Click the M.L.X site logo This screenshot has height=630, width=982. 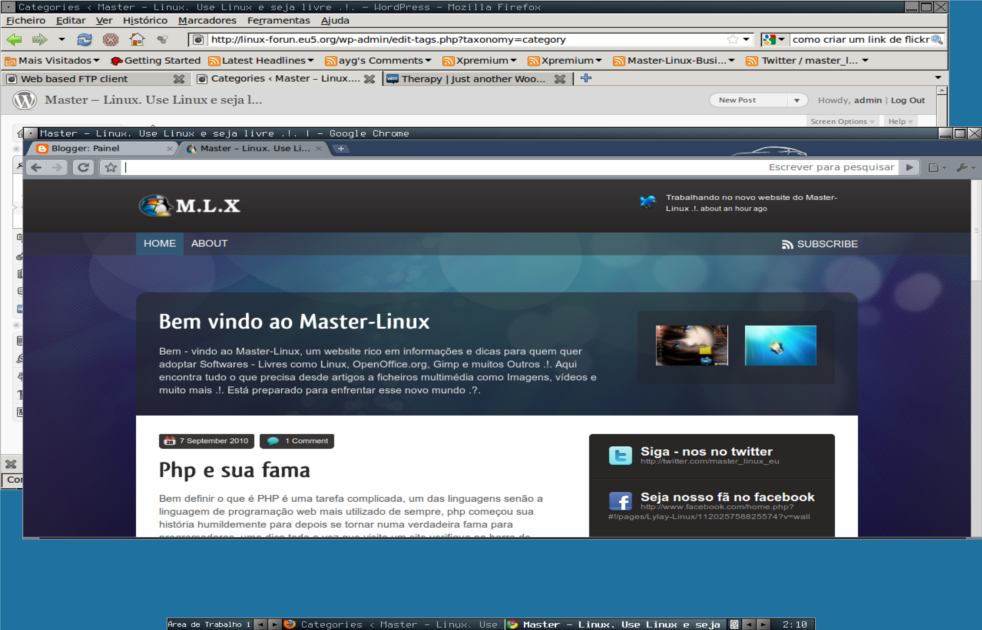189,205
